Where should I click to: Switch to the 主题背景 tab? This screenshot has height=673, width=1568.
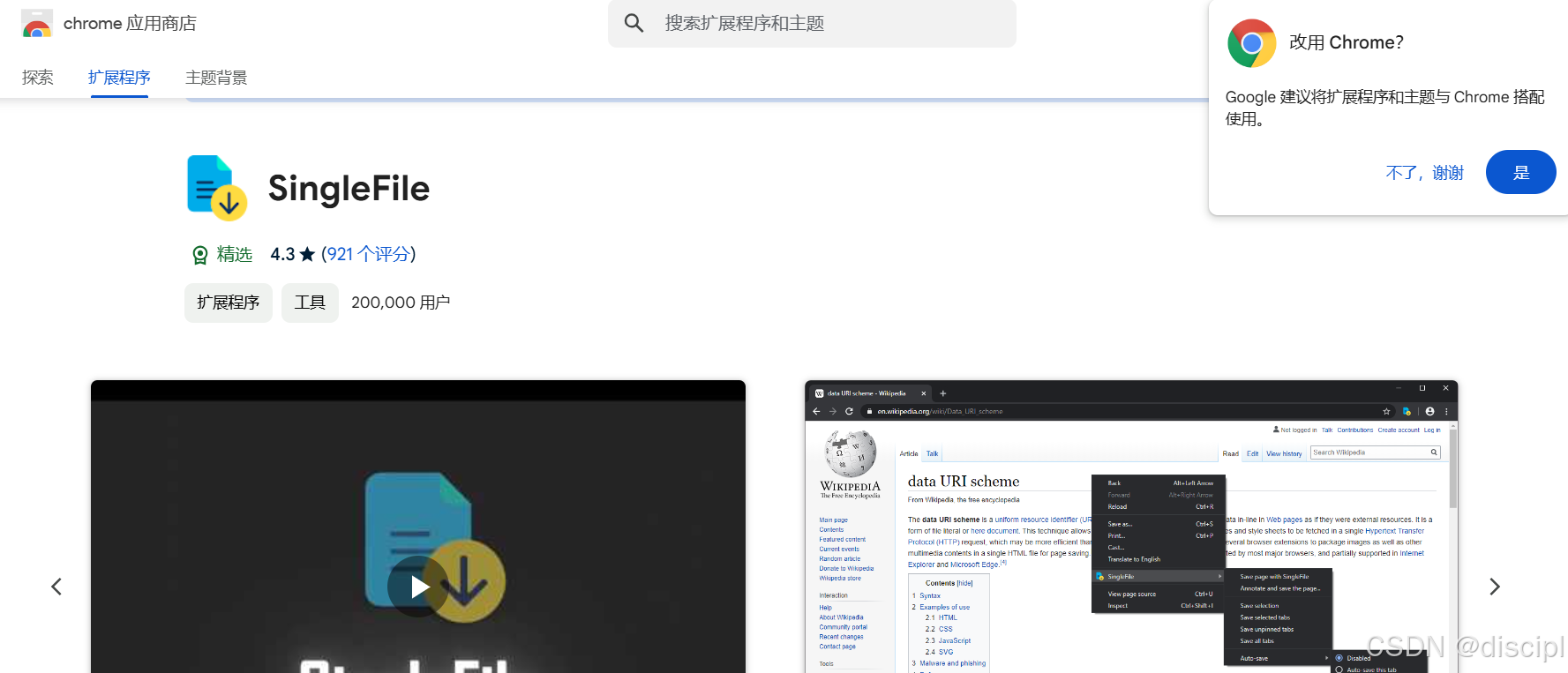[216, 78]
